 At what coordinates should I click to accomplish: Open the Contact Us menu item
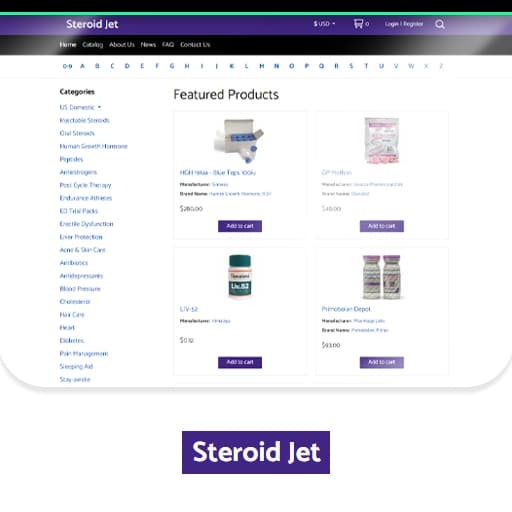pos(195,44)
